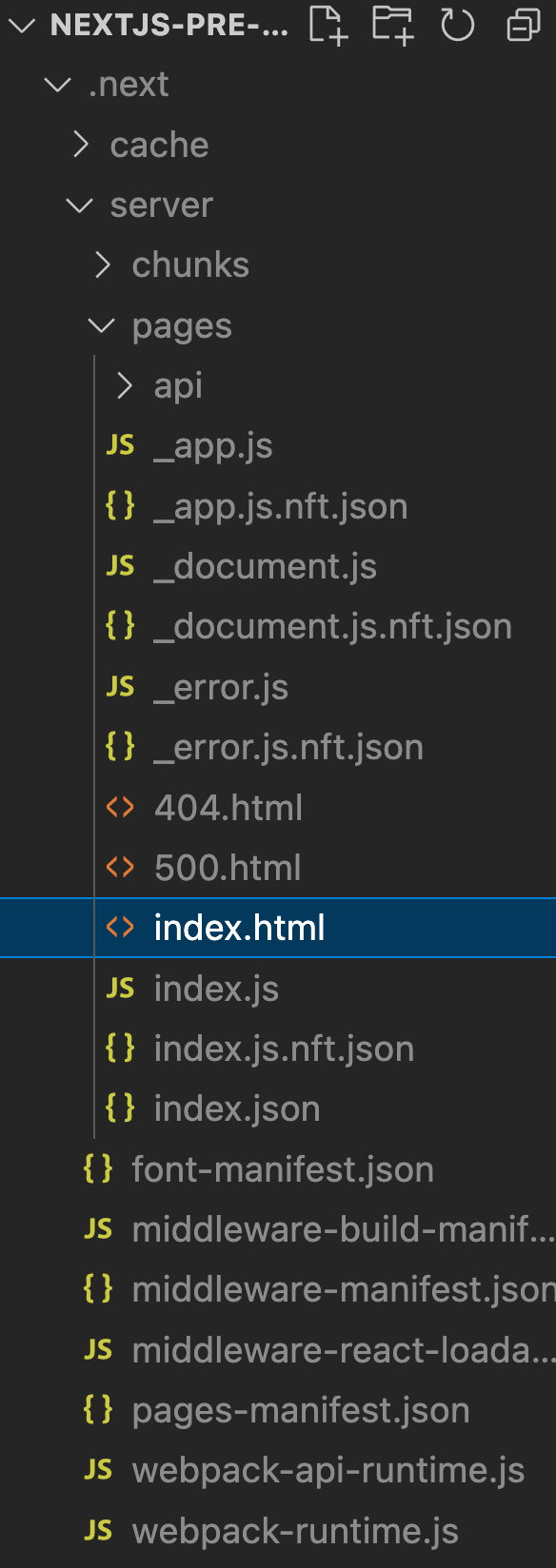Click JS icon of middleware-react-loadable file
The image size is (556, 1568).
pos(98,1350)
